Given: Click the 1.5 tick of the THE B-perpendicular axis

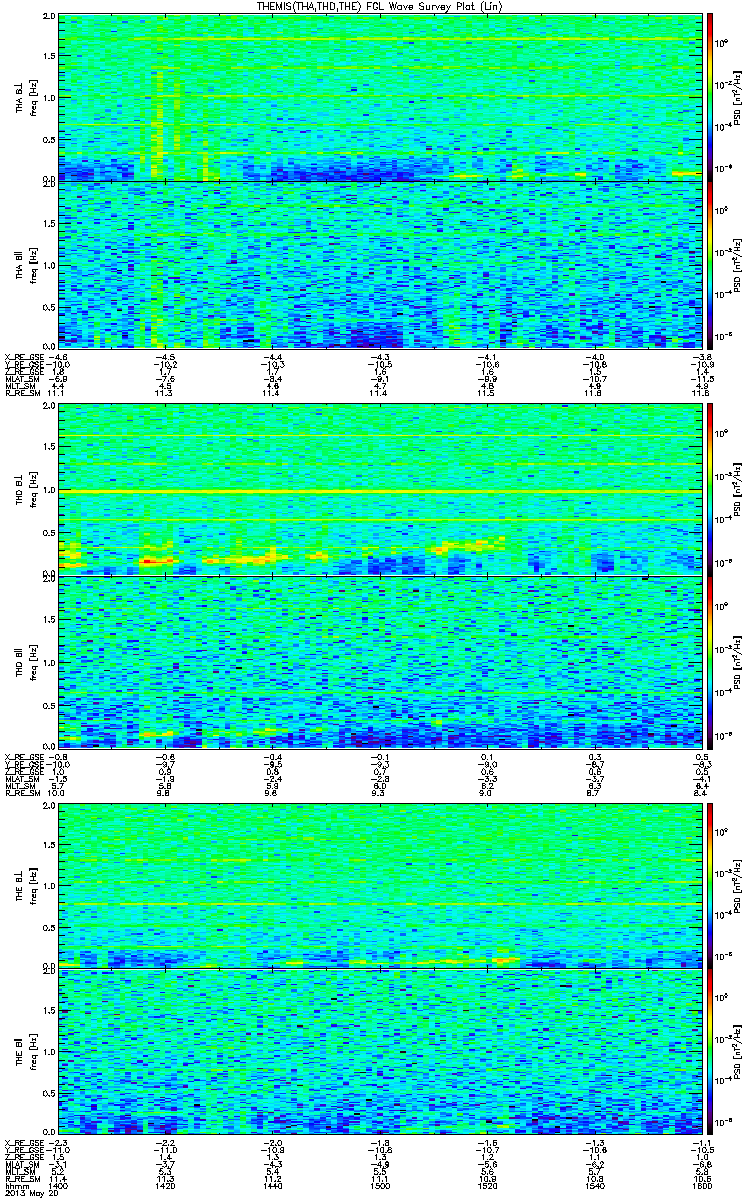Looking at the screenshot, I should tap(48, 844).
